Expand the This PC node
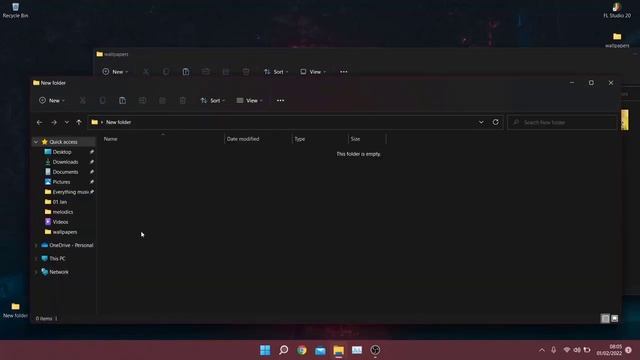Screen dimensions: 640x360 36,259
